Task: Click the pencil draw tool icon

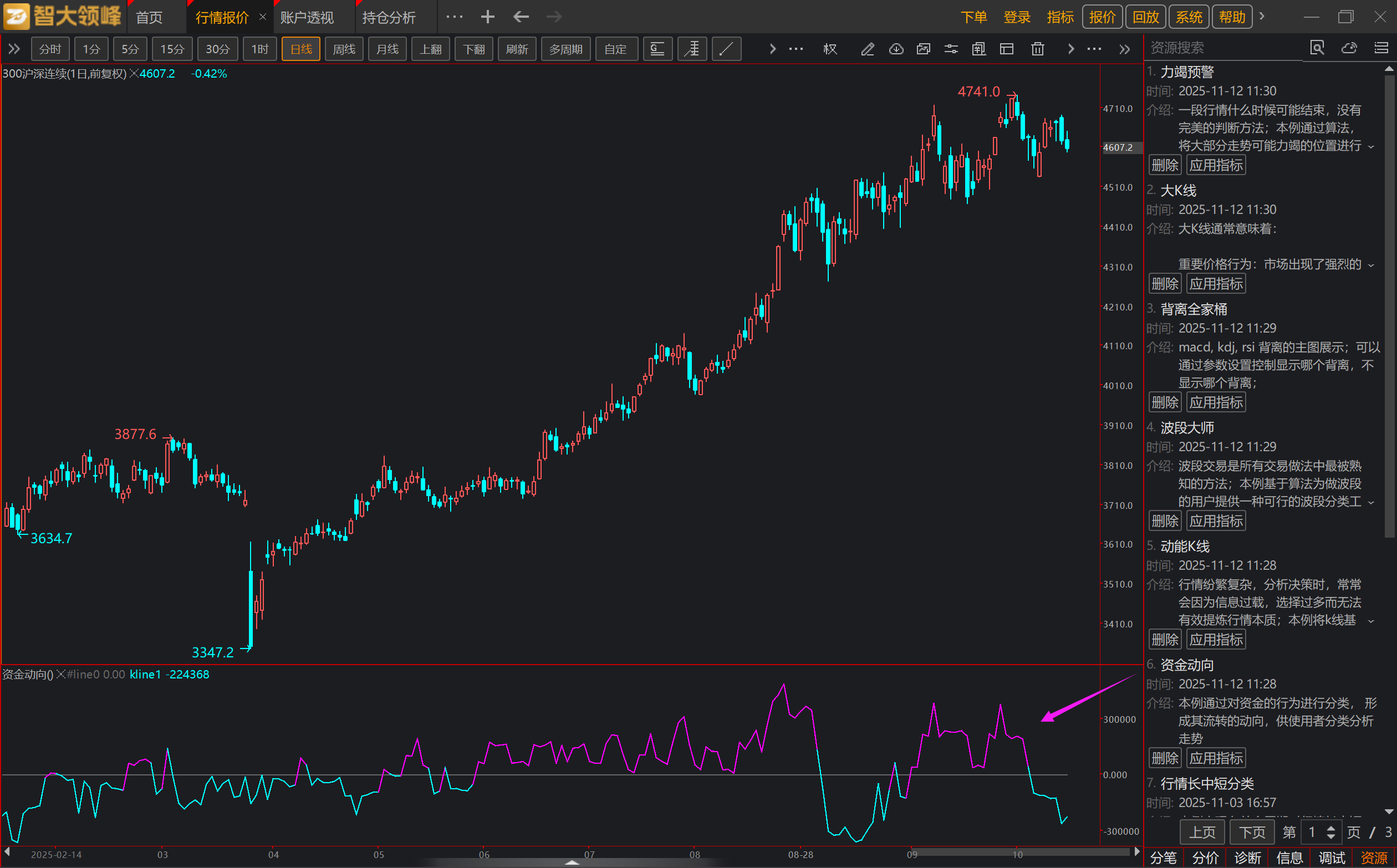Action: (867, 49)
